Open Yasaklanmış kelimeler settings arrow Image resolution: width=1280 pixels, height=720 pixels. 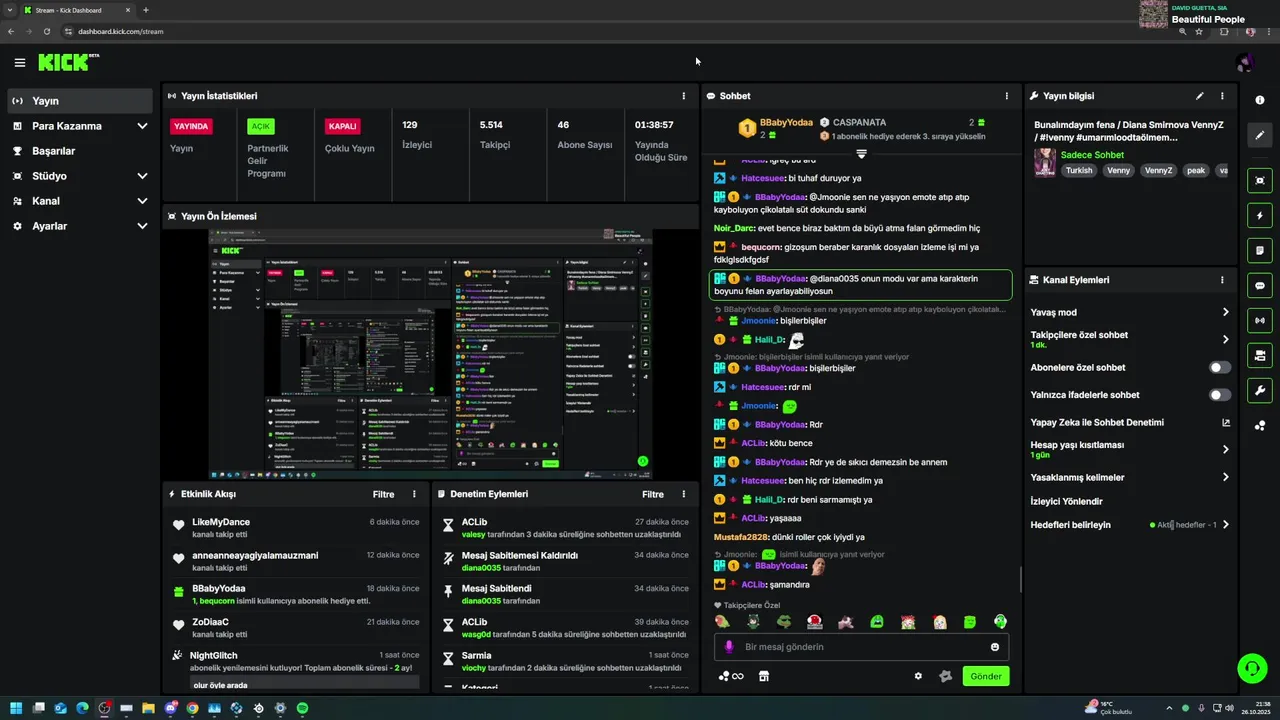tap(1226, 477)
